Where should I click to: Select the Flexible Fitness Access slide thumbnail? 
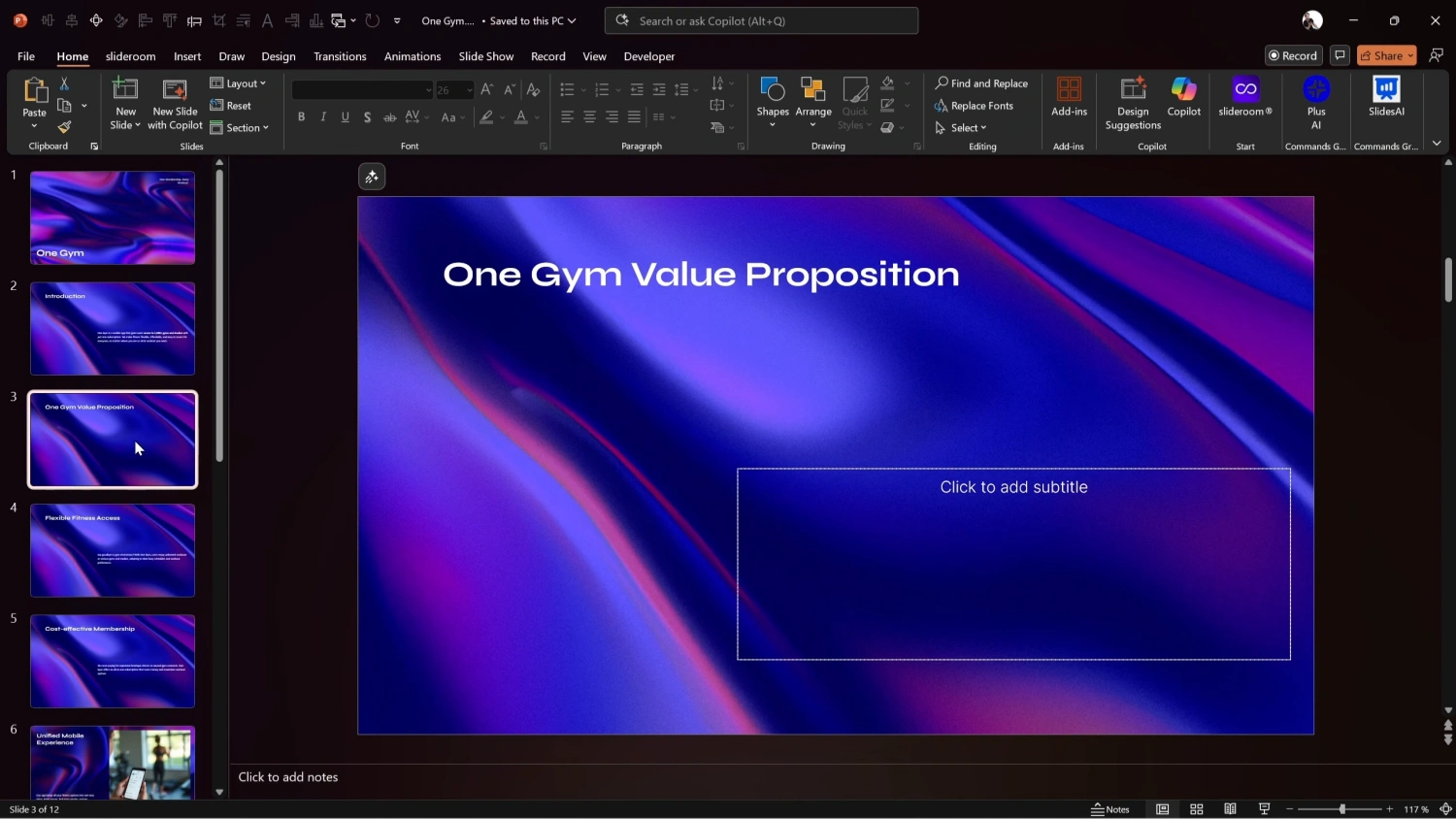113,550
